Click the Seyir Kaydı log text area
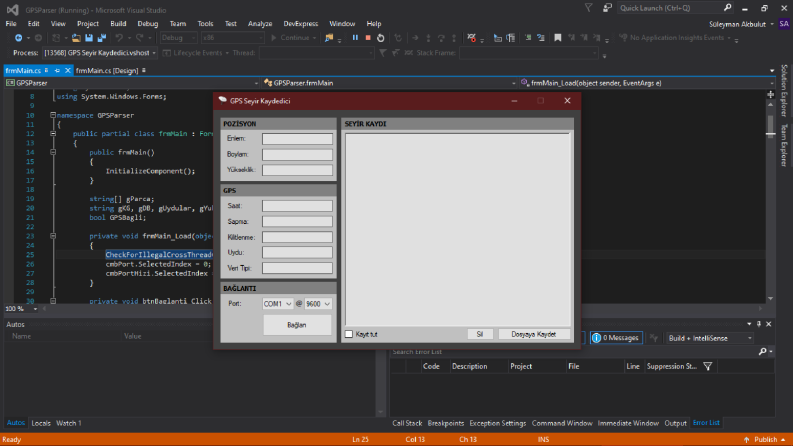The image size is (793, 446). pyautogui.click(x=458, y=230)
